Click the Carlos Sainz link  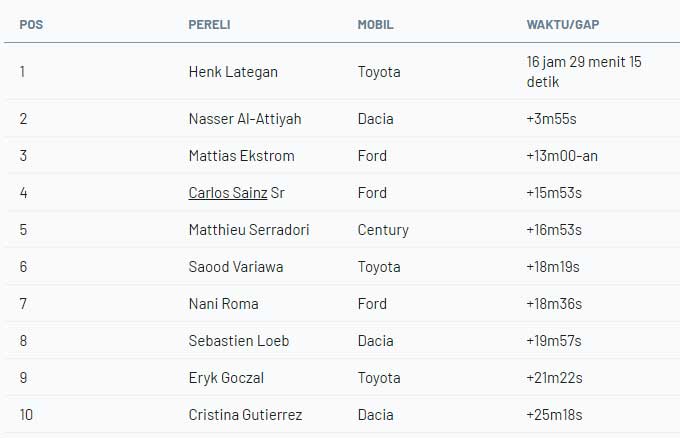(227, 193)
